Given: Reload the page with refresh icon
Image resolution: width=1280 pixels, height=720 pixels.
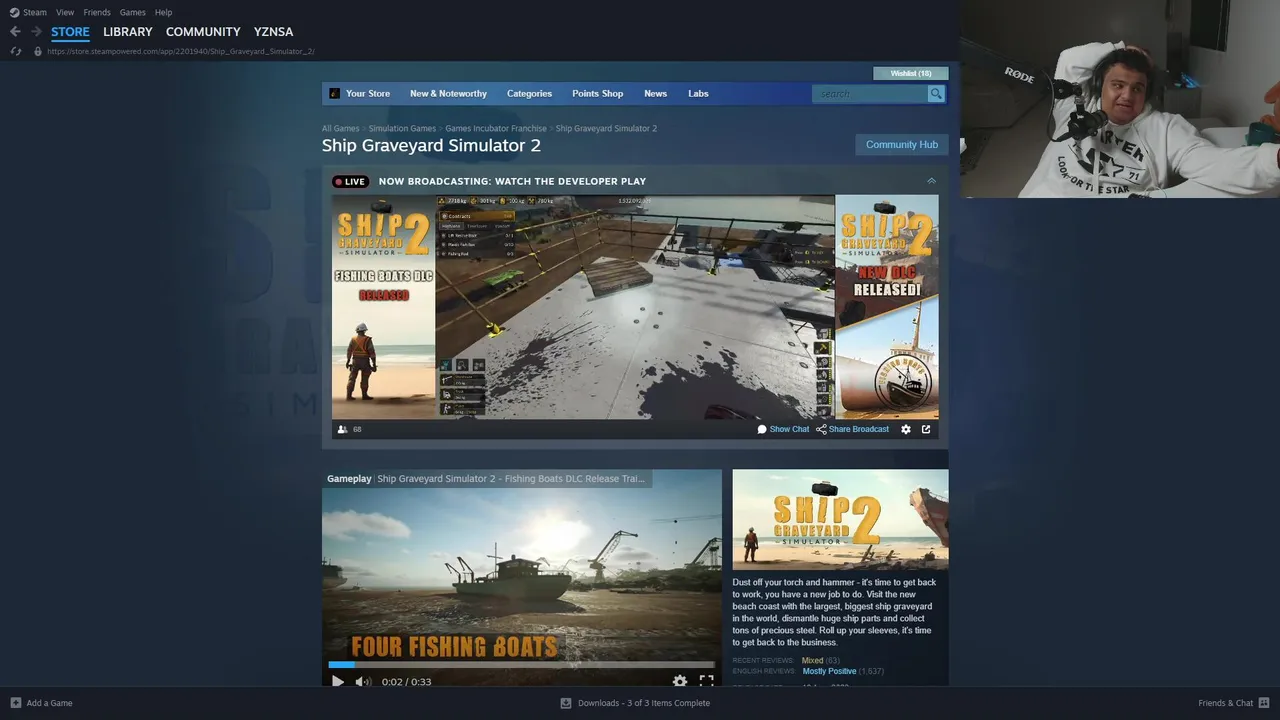Looking at the screenshot, I should click(x=15, y=51).
